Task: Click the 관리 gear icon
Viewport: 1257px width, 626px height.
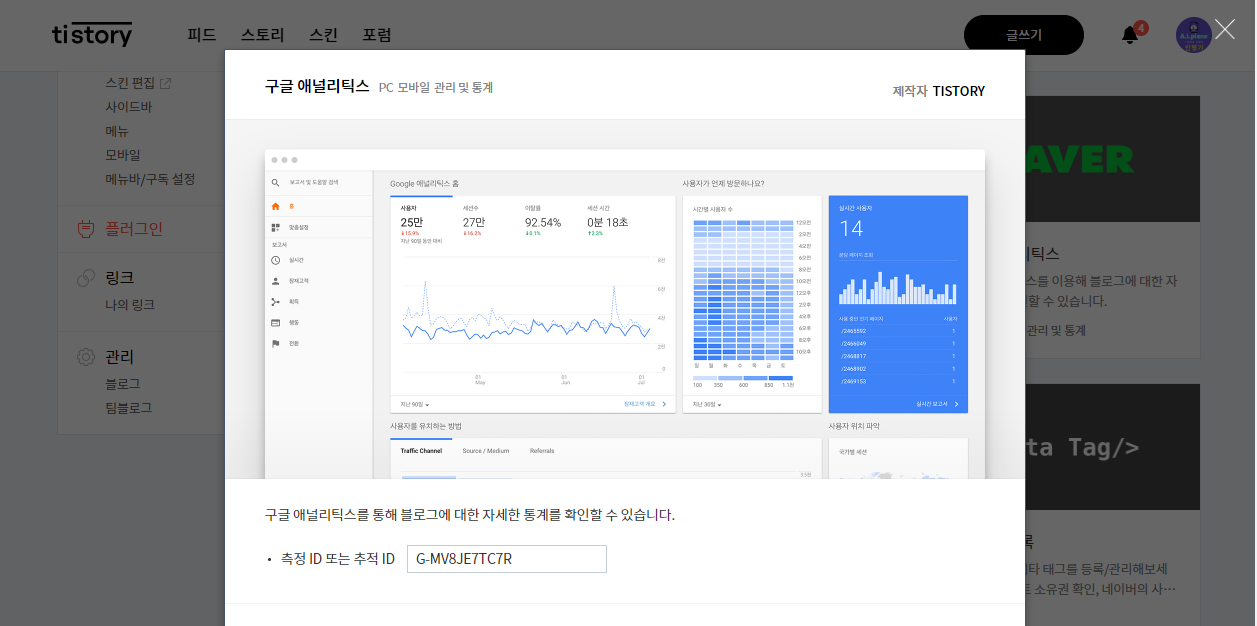Action: pos(86,357)
